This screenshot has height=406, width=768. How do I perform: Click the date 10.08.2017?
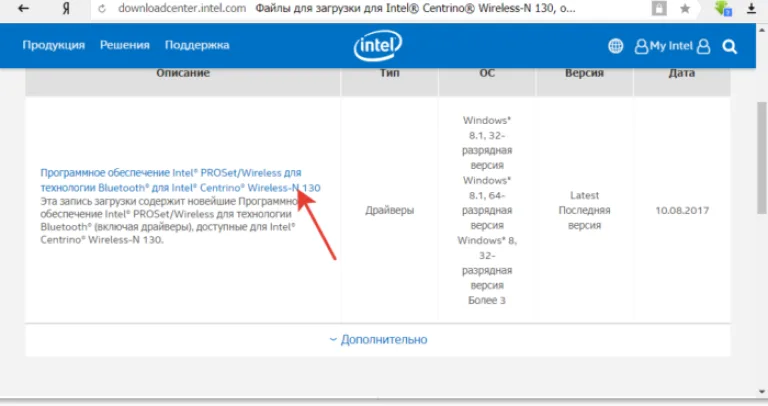click(x=682, y=210)
